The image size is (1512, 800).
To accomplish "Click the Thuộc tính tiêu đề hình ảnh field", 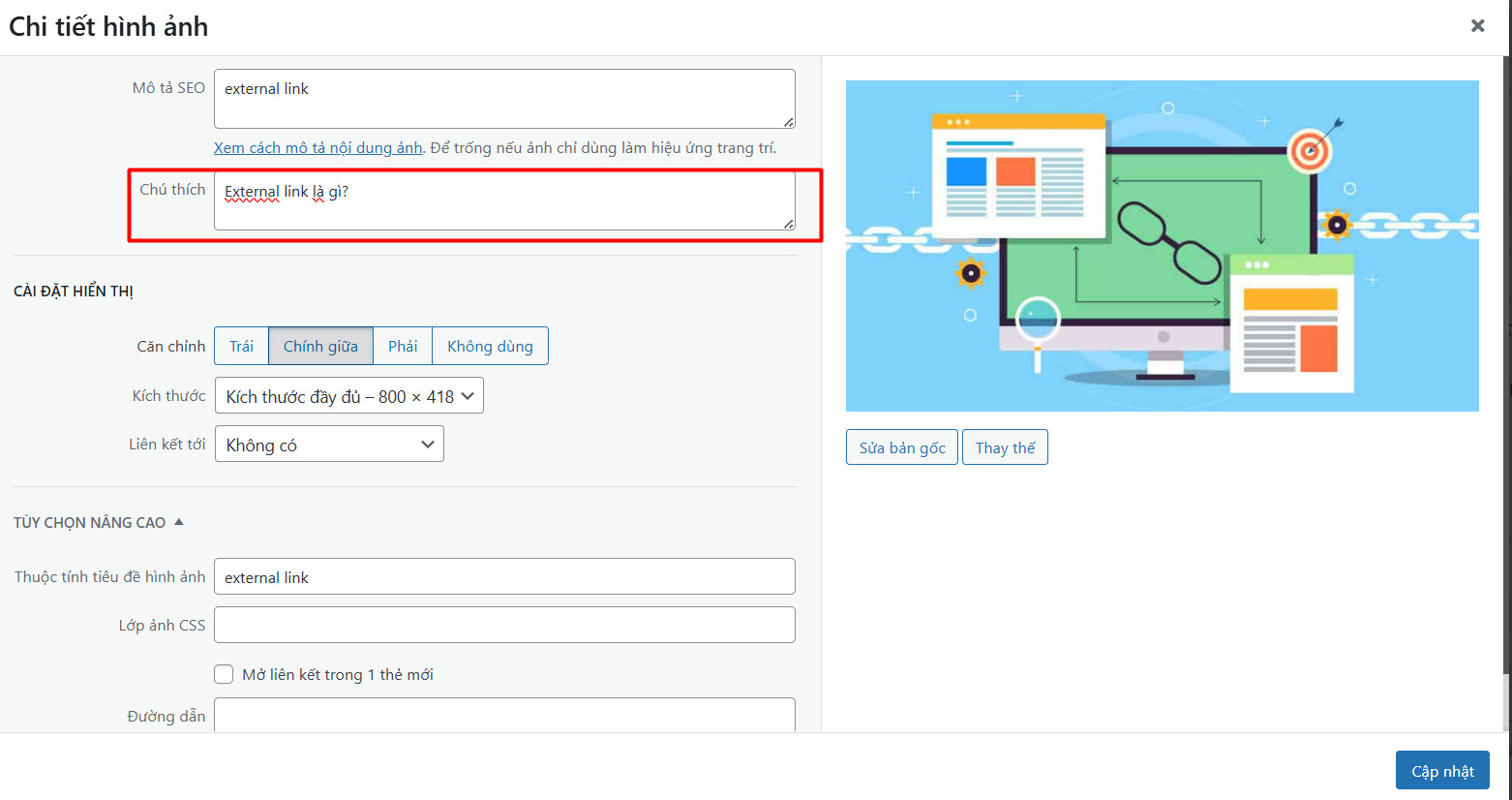I will [x=504, y=576].
